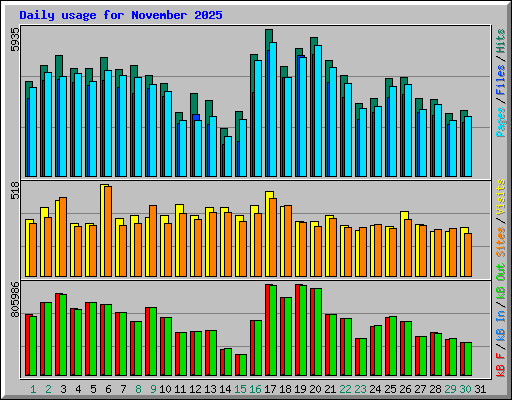The image size is (512, 400).
Task: Click the day 3 green kB out bar
Action: (x=63, y=335)
